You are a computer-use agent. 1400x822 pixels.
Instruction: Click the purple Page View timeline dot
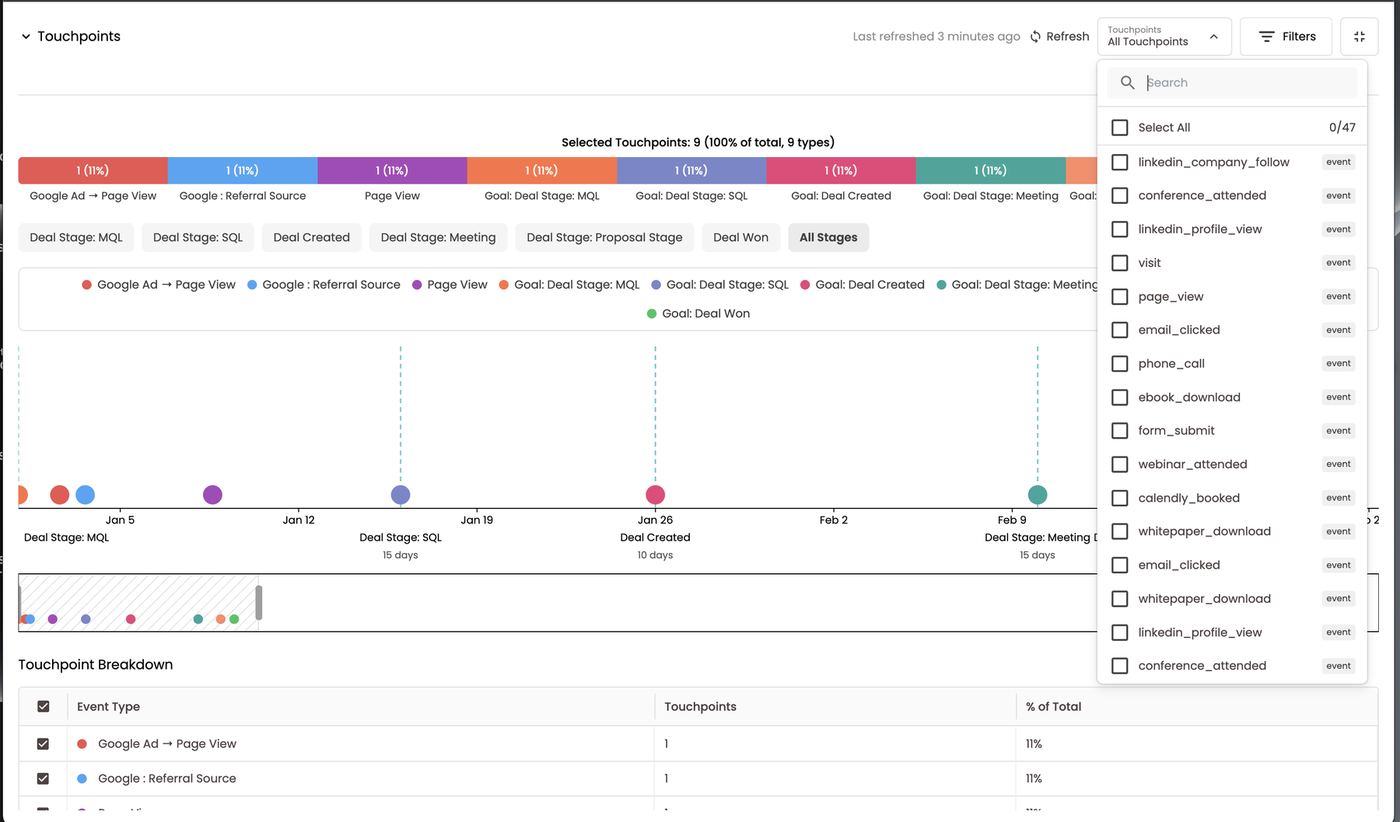[x=212, y=495]
